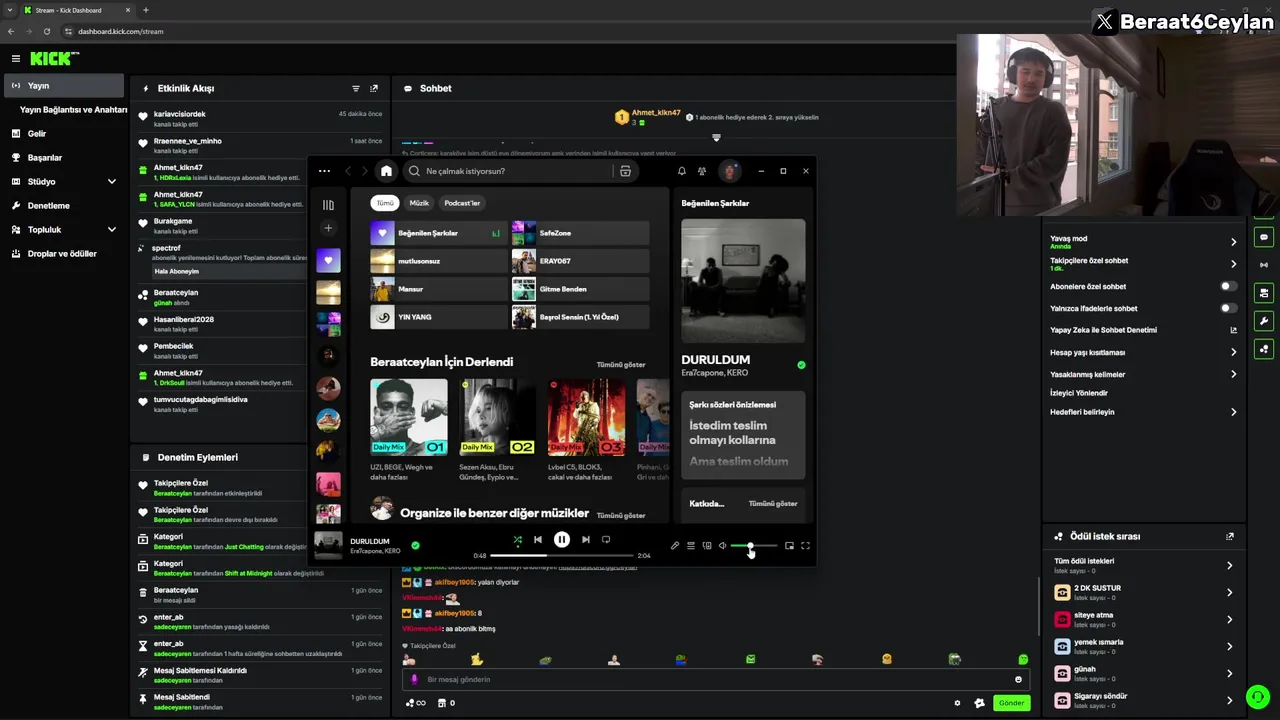Open Yasaklanmış kelimeler settings
The height and width of the screenshot is (720, 1280).
pos(1143,374)
